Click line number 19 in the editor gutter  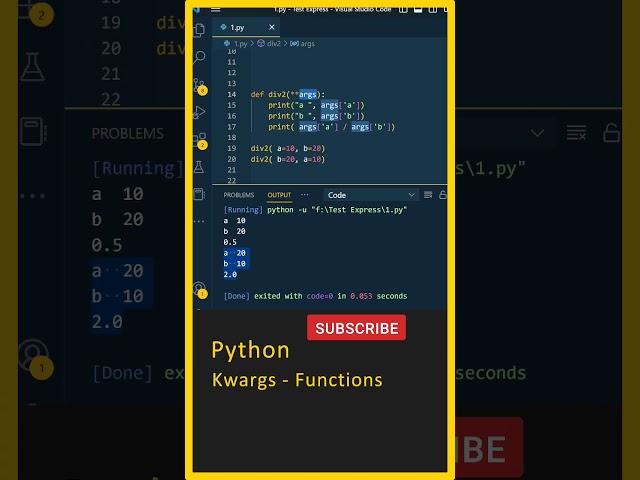(x=231, y=148)
